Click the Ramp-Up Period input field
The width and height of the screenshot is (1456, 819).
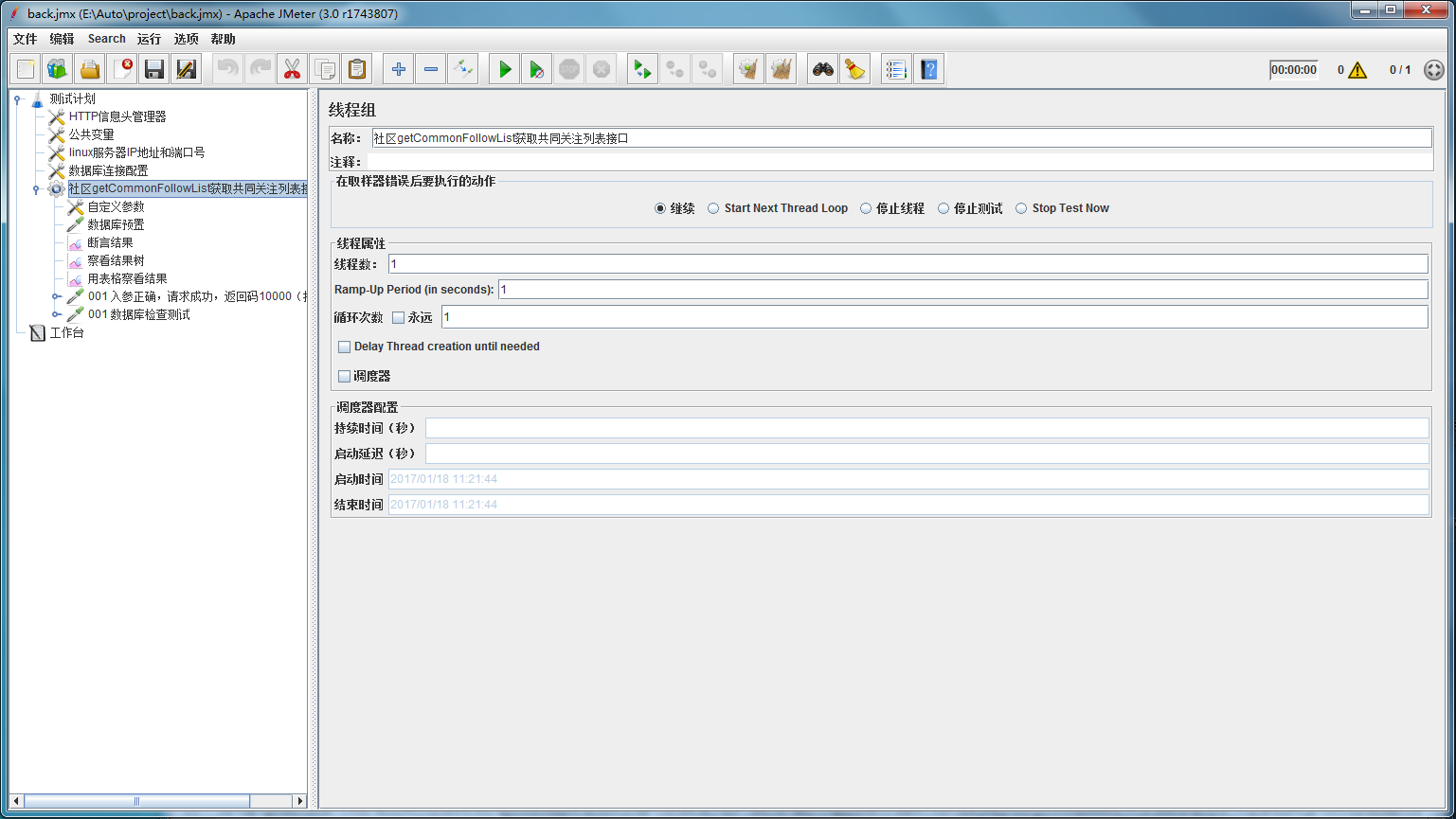[x=962, y=290]
